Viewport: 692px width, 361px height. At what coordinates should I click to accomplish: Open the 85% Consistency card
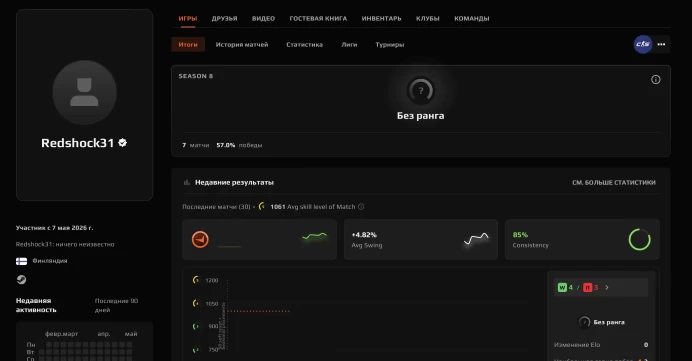click(582, 240)
